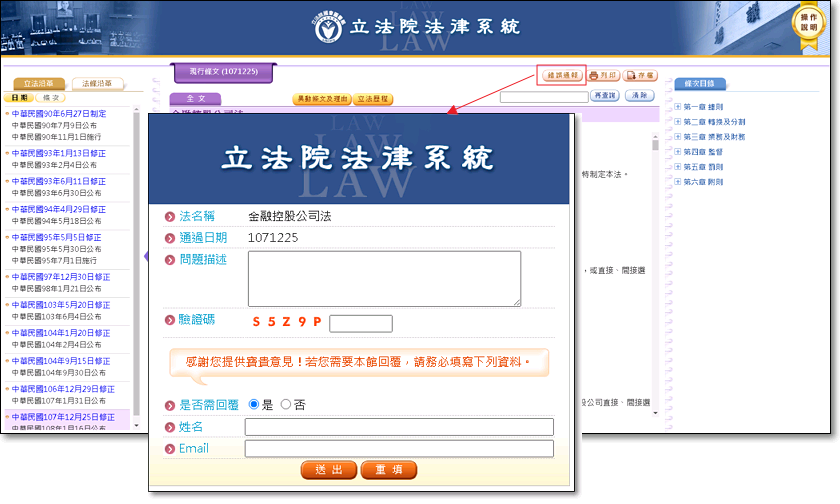Click the 問題描述 text area
Screen dimensions: 840x504
click(384, 278)
